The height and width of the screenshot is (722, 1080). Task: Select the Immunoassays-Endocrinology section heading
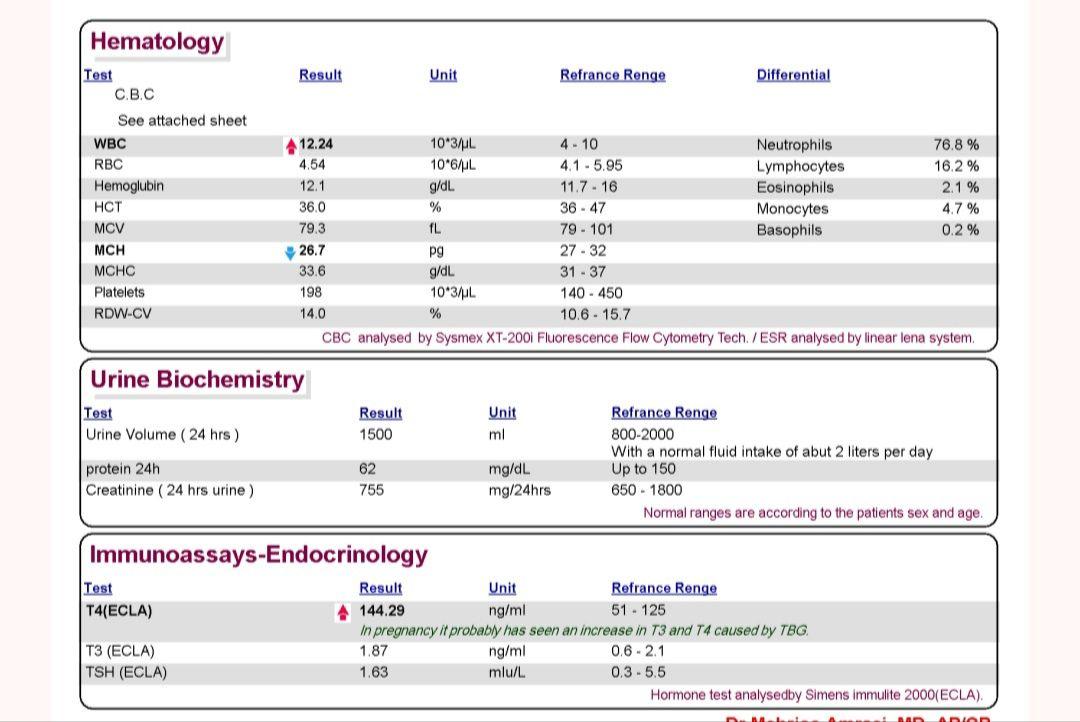click(x=258, y=555)
